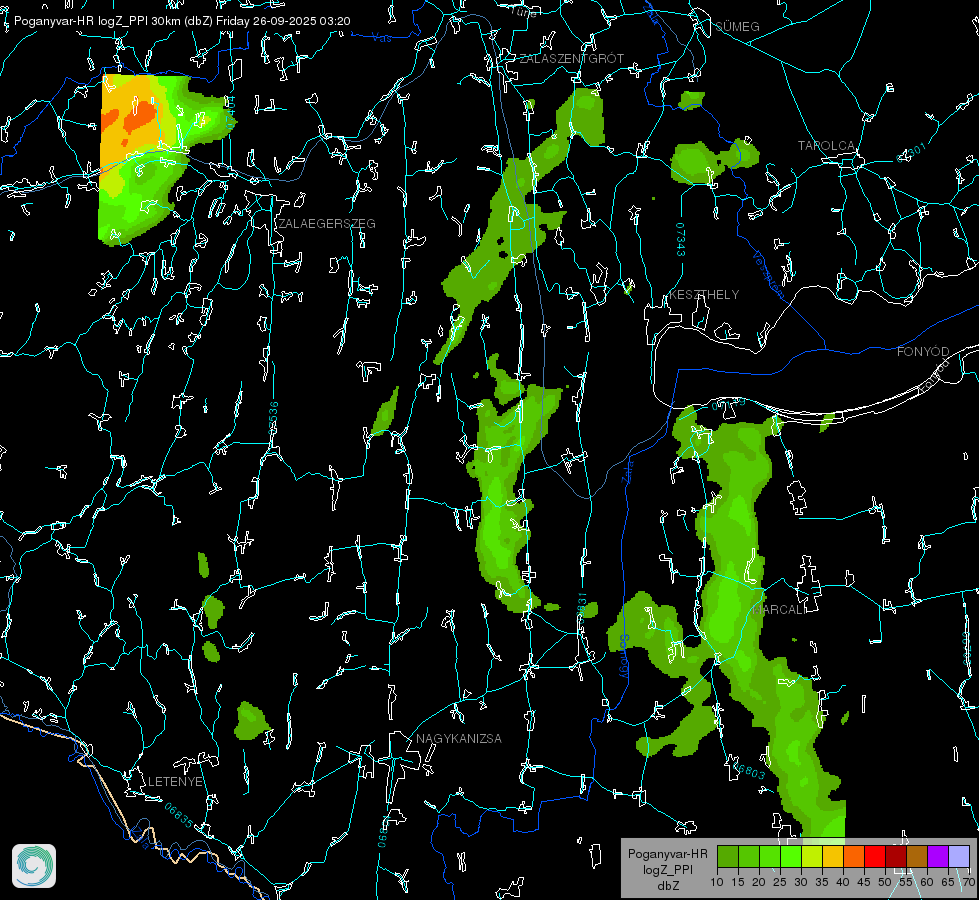The height and width of the screenshot is (900, 979).
Task: Click the TAPOLCA city label
Action: coord(827,146)
